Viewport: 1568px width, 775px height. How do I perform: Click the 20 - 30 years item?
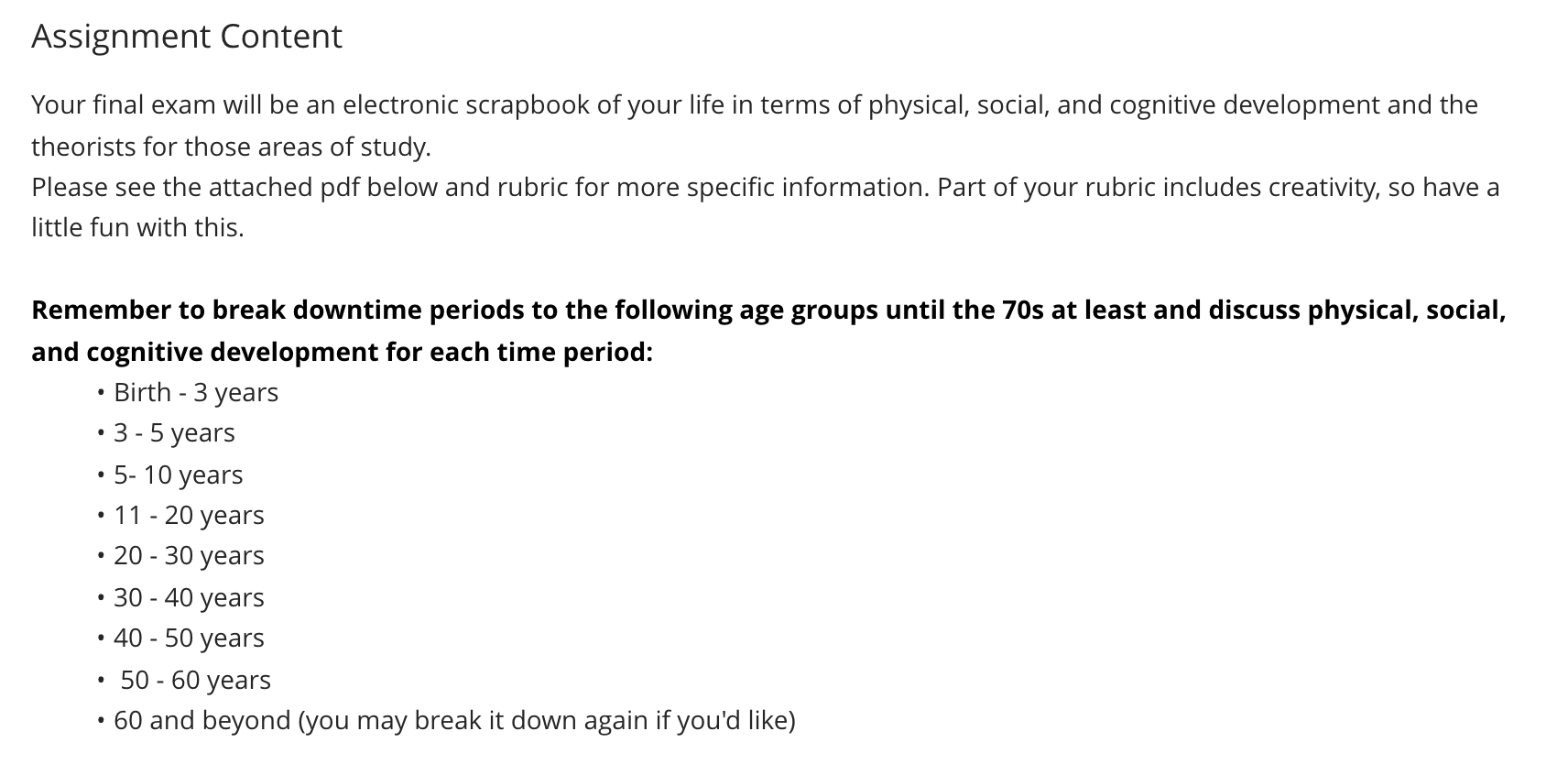[x=189, y=555]
